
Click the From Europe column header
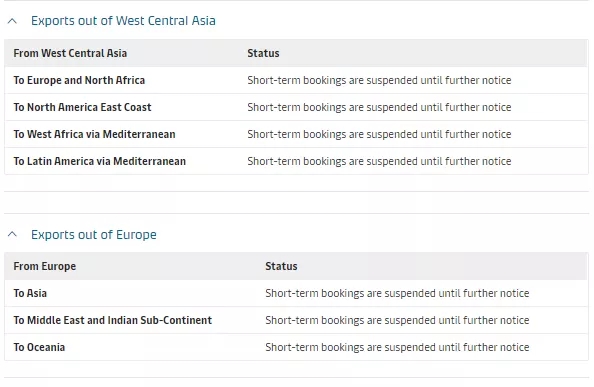coord(45,266)
